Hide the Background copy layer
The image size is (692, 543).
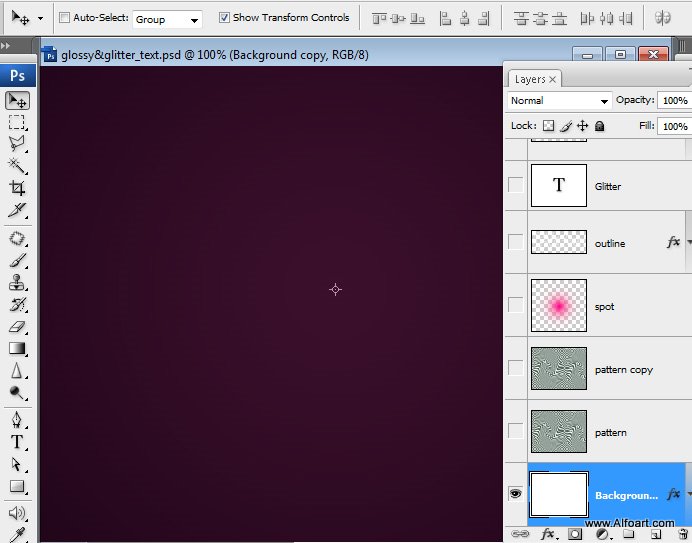[x=515, y=494]
